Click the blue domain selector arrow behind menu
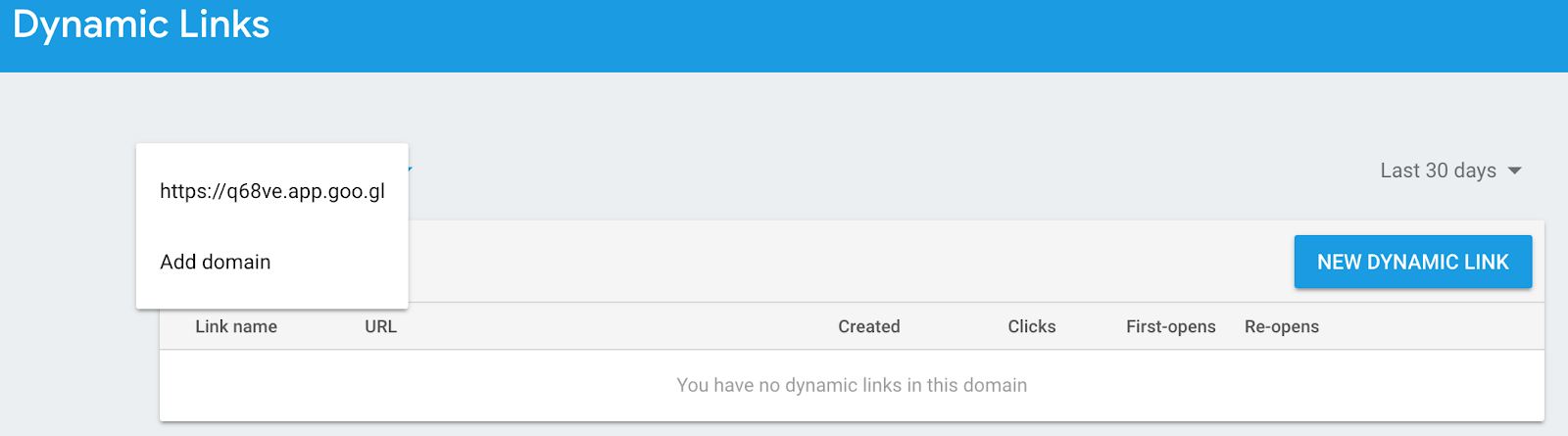The width and height of the screenshot is (1568, 436). click(410, 170)
